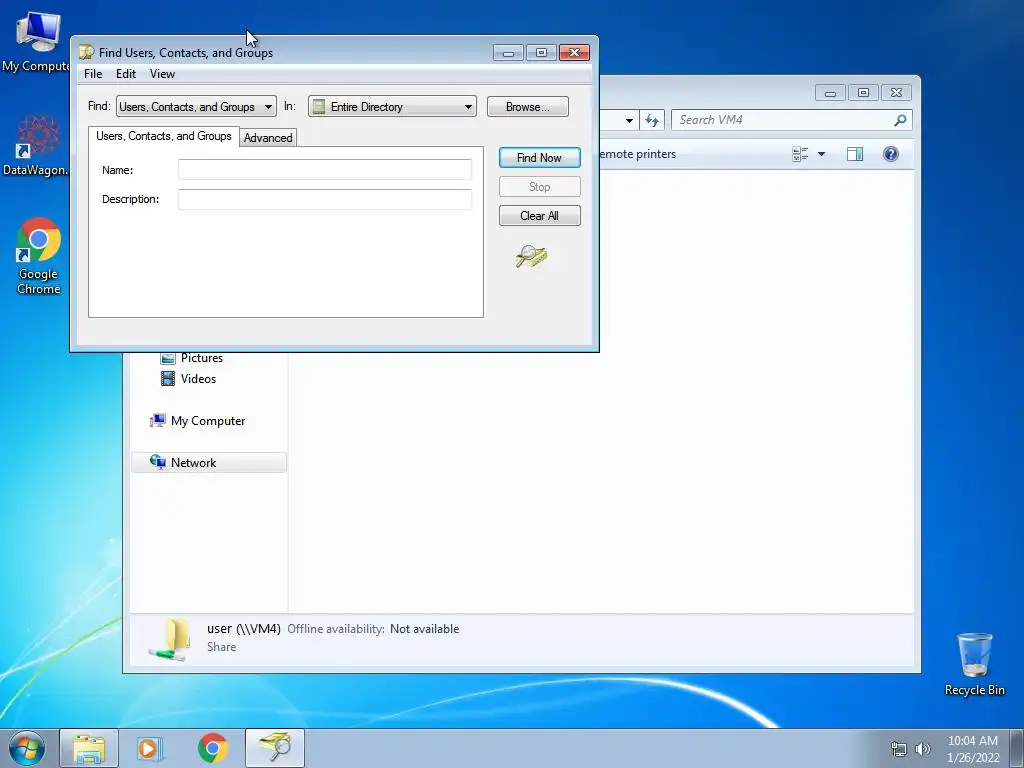Close the Find Users dialog
This screenshot has width=1024, height=768.
click(x=575, y=52)
